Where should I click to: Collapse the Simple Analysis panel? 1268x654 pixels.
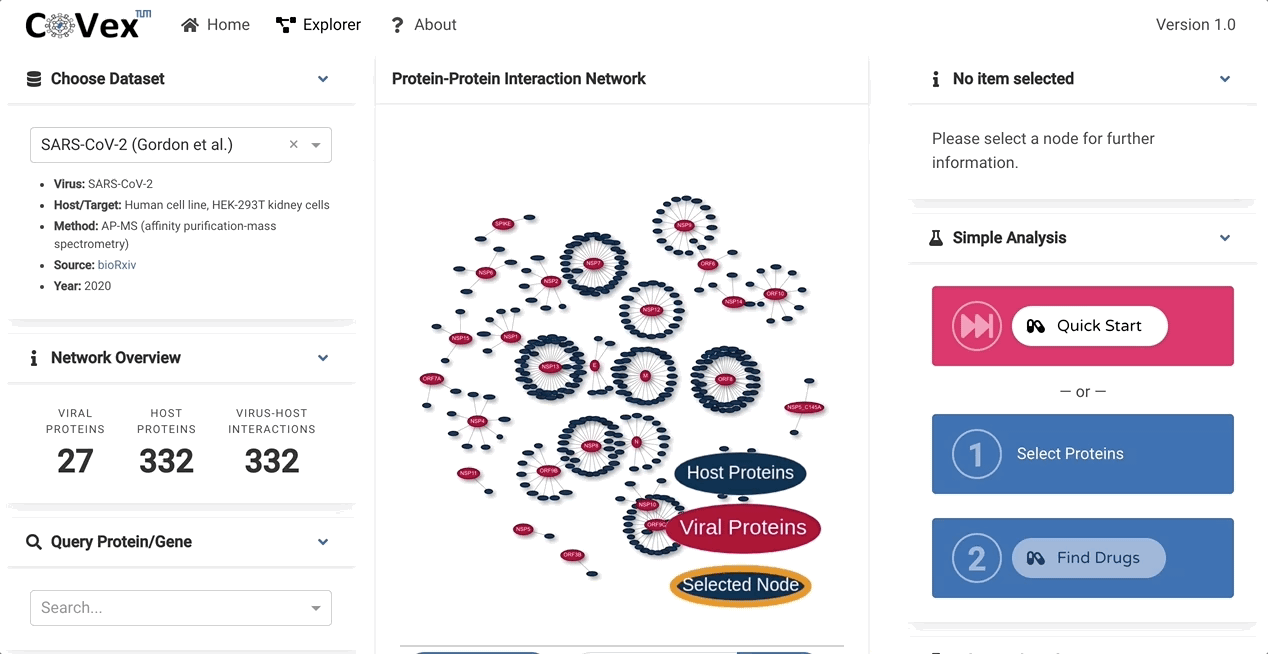coord(1225,238)
